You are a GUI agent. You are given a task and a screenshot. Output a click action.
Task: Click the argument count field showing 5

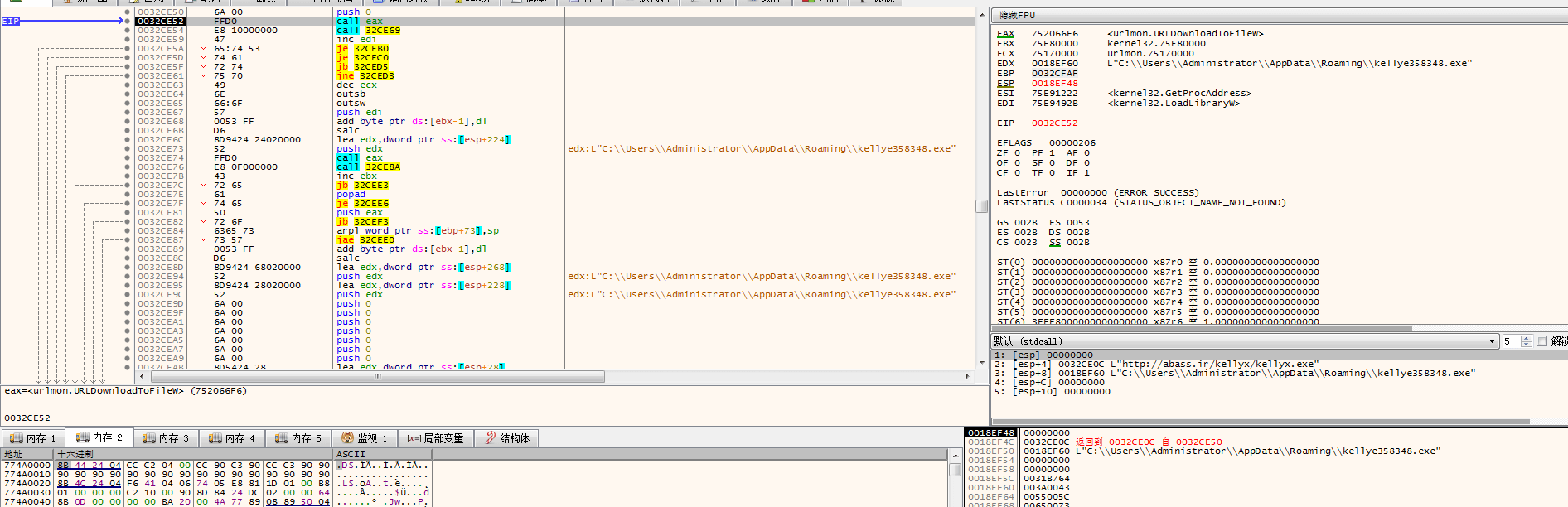pyautogui.click(x=1512, y=341)
